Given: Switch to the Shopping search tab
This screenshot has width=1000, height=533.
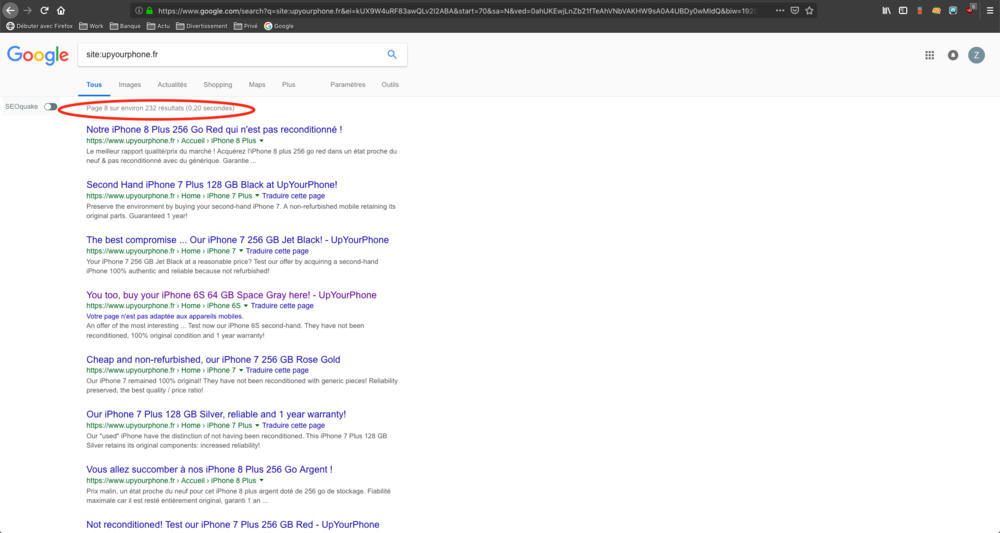Looking at the screenshot, I should [x=217, y=85].
